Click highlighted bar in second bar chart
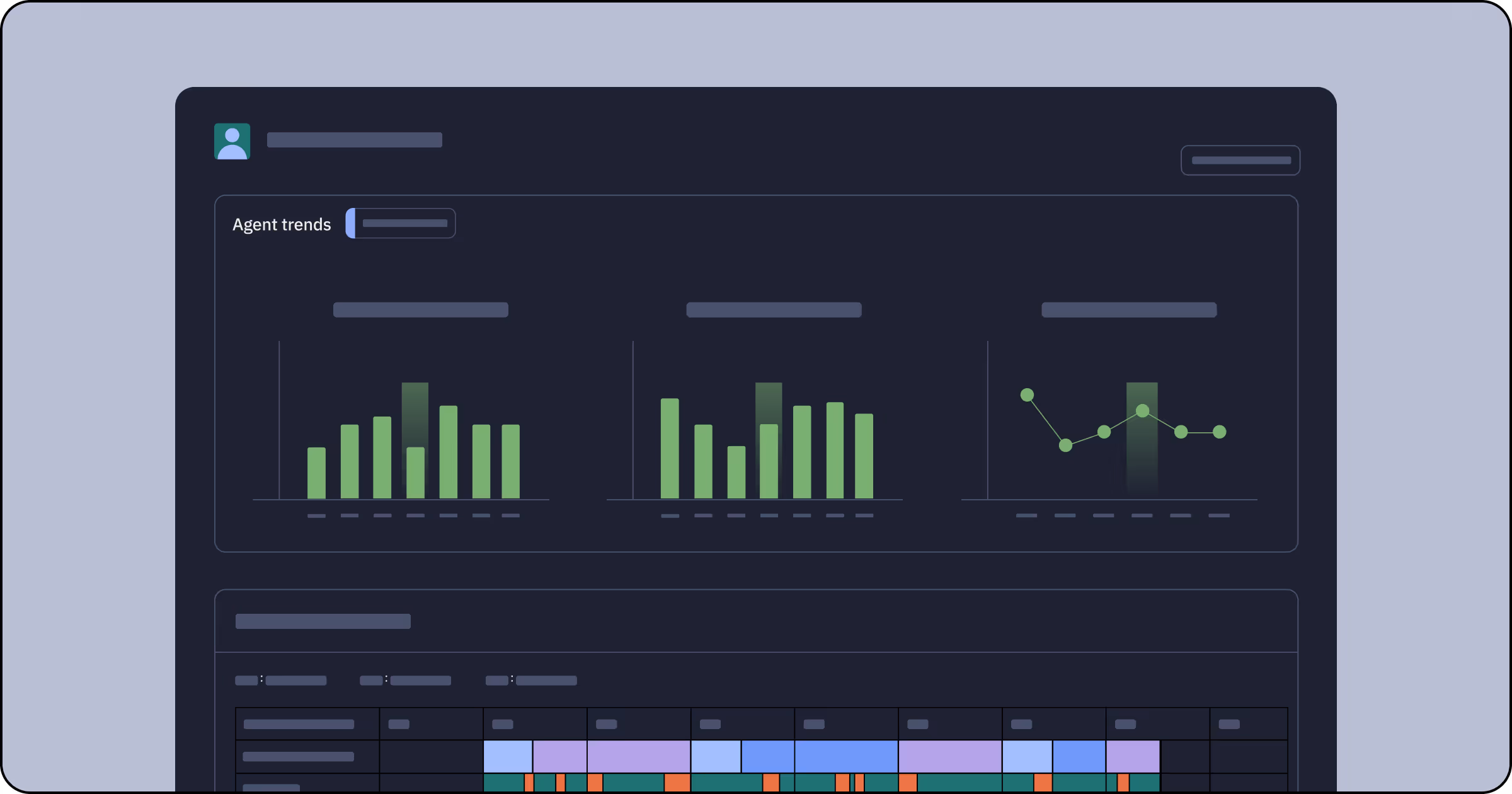This screenshot has height=794, width=1512. [x=769, y=461]
